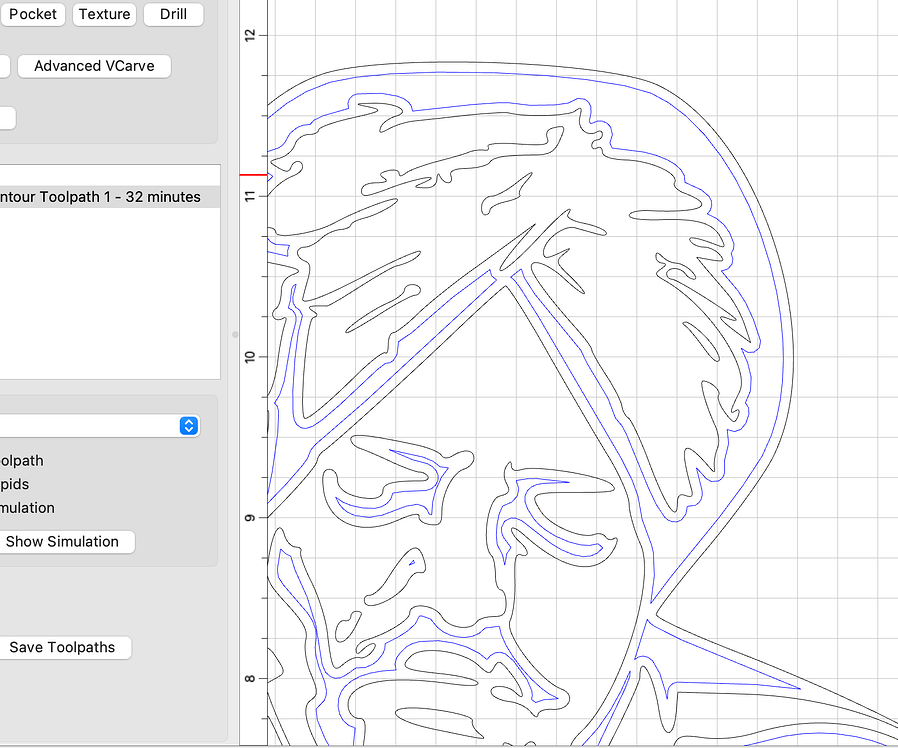Click Show Simulation
Screen dimensions: 898x748
click(67, 541)
